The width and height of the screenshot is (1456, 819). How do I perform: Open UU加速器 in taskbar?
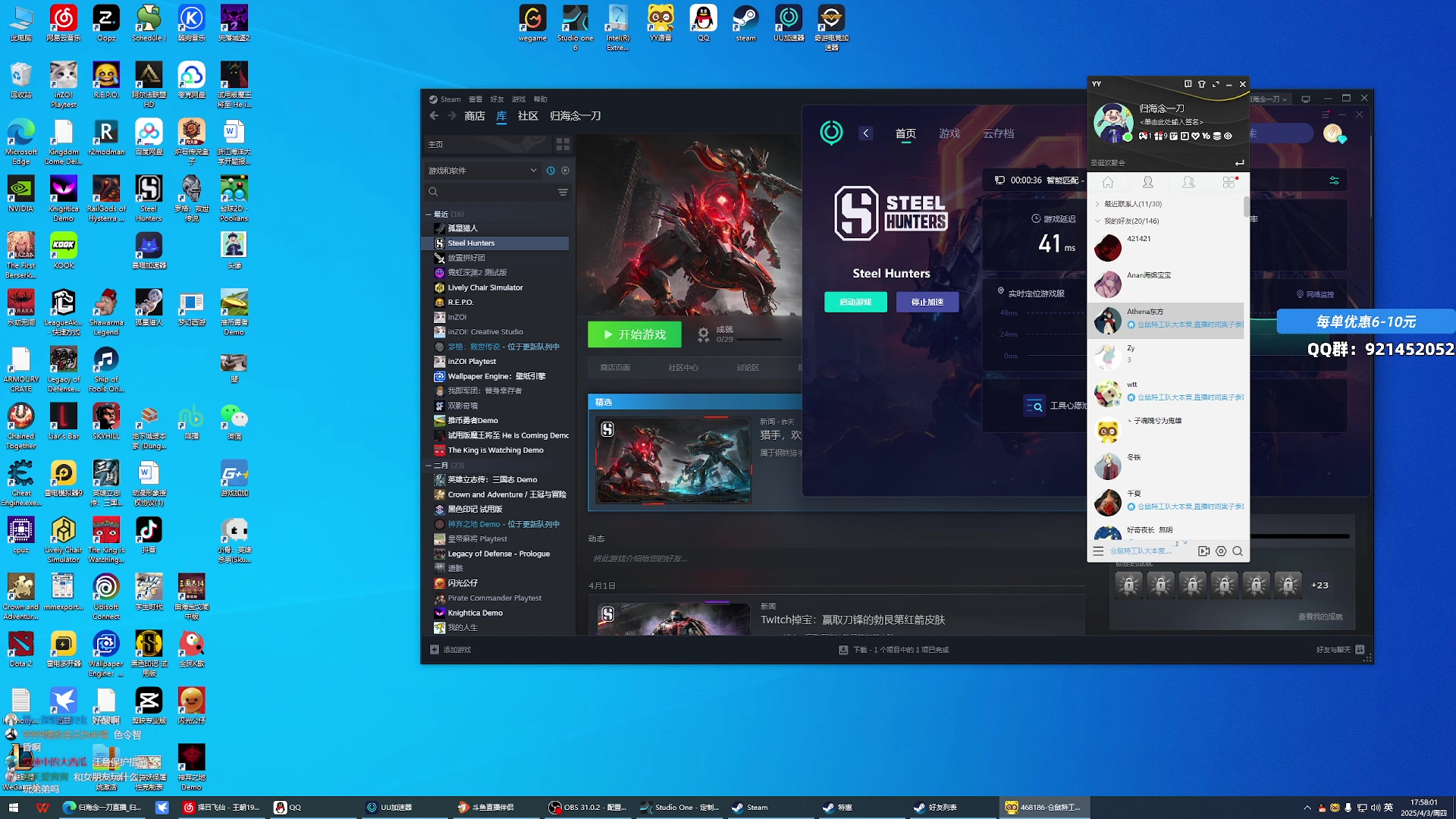[x=389, y=808]
